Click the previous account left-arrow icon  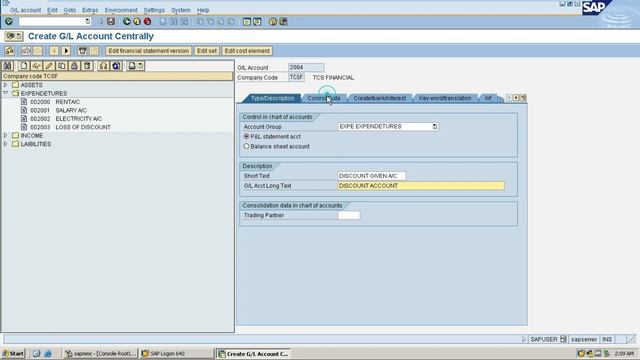click(x=54, y=51)
